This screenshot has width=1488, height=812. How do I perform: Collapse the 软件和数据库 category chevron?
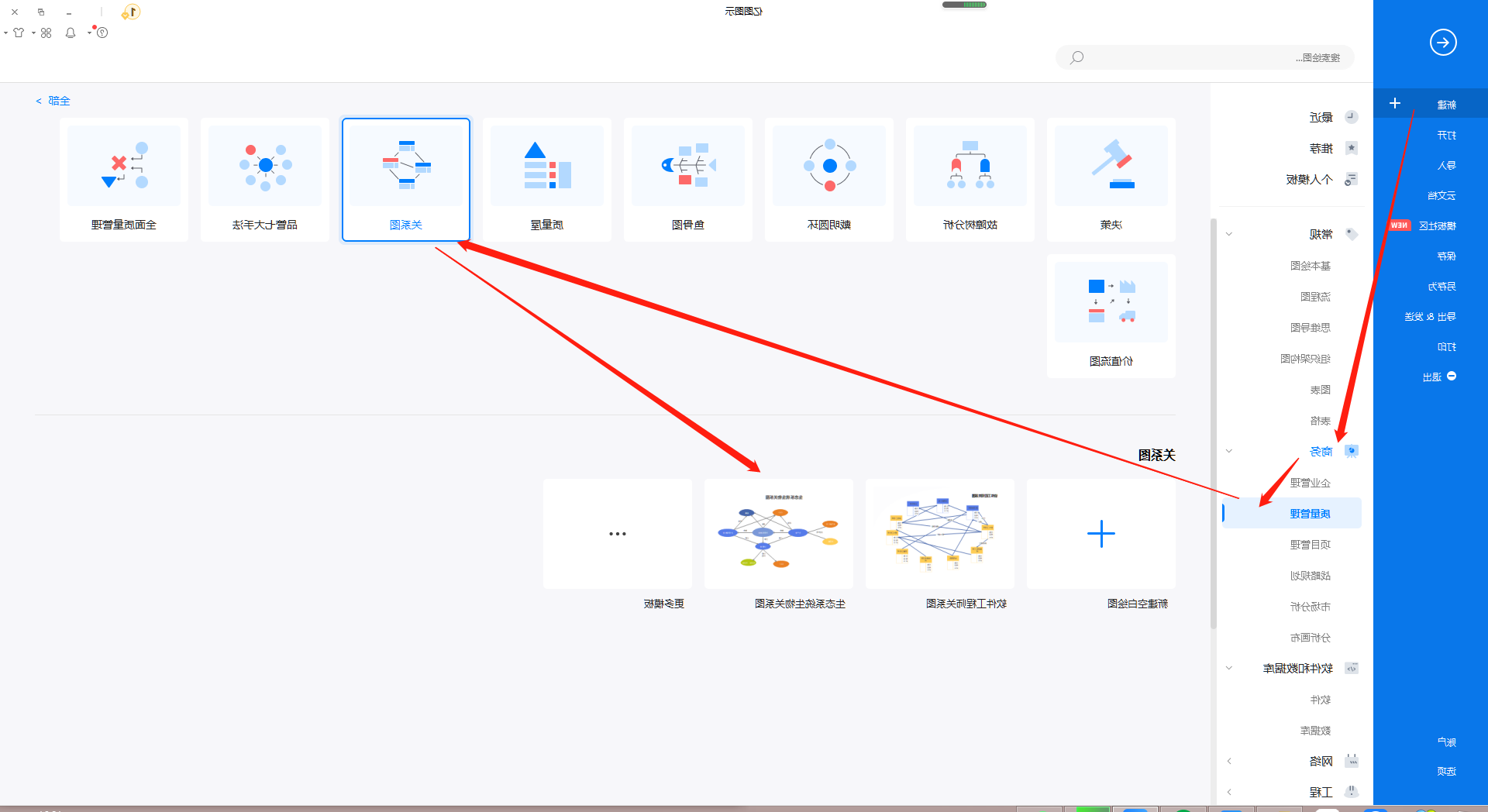[x=1229, y=668]
